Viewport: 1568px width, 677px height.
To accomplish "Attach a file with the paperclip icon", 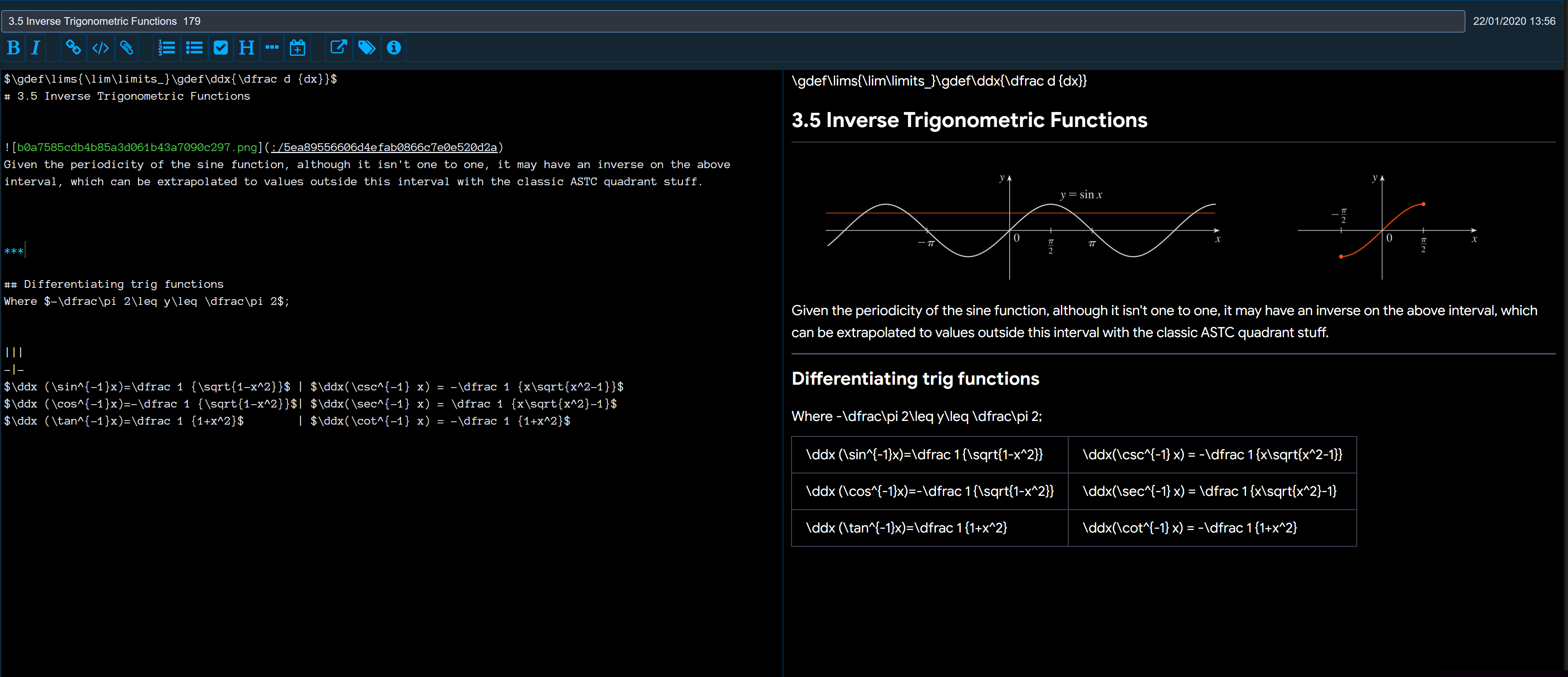I will [127, 48].
